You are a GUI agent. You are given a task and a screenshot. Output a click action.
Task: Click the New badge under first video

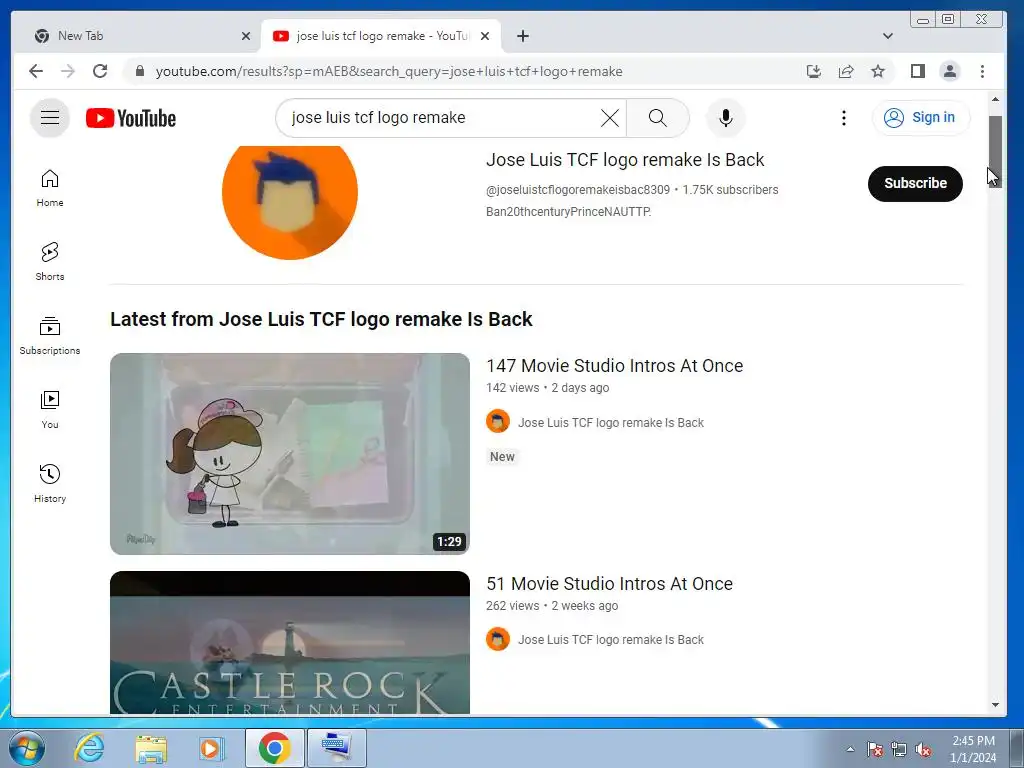pos(502,456)
